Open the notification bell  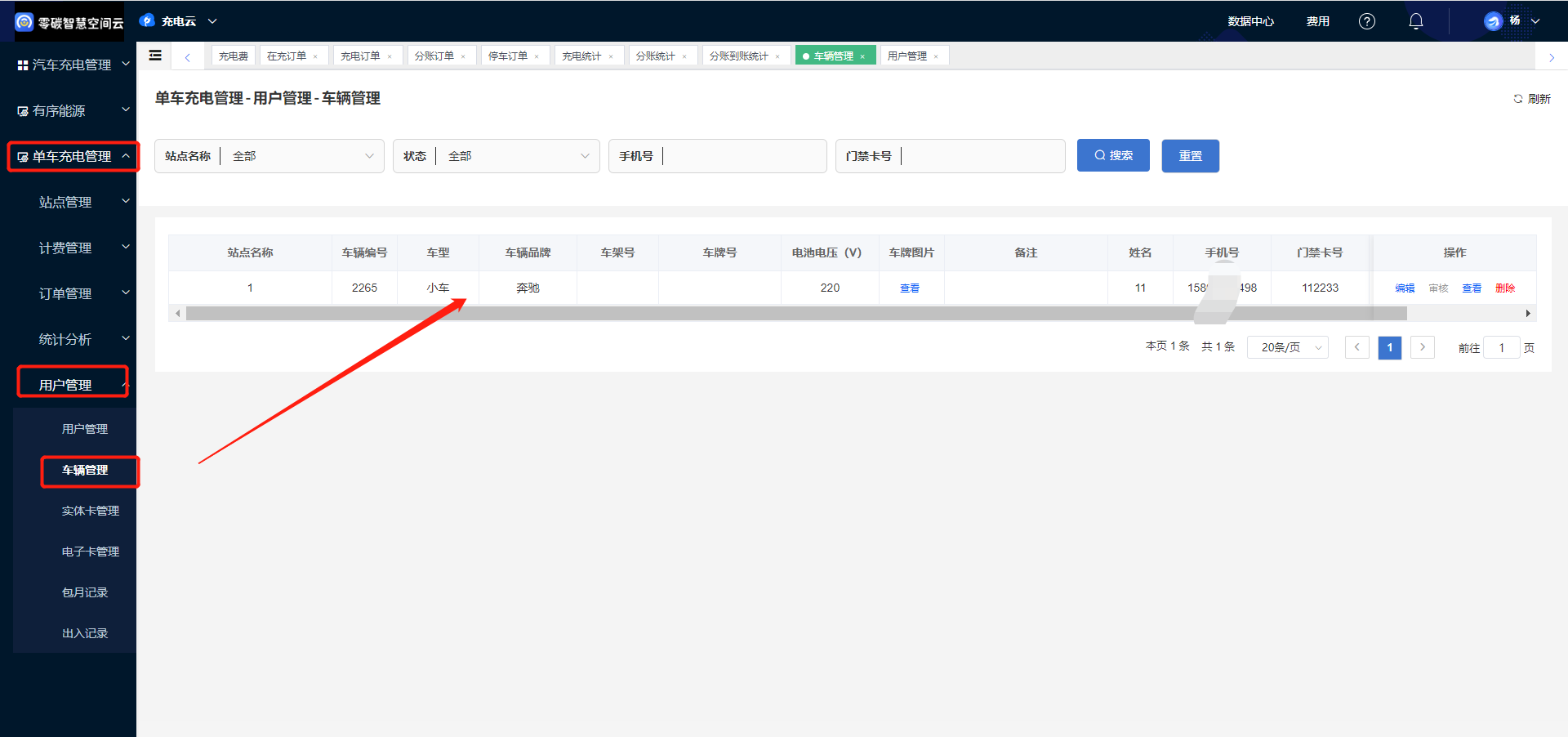[1416, 21]
